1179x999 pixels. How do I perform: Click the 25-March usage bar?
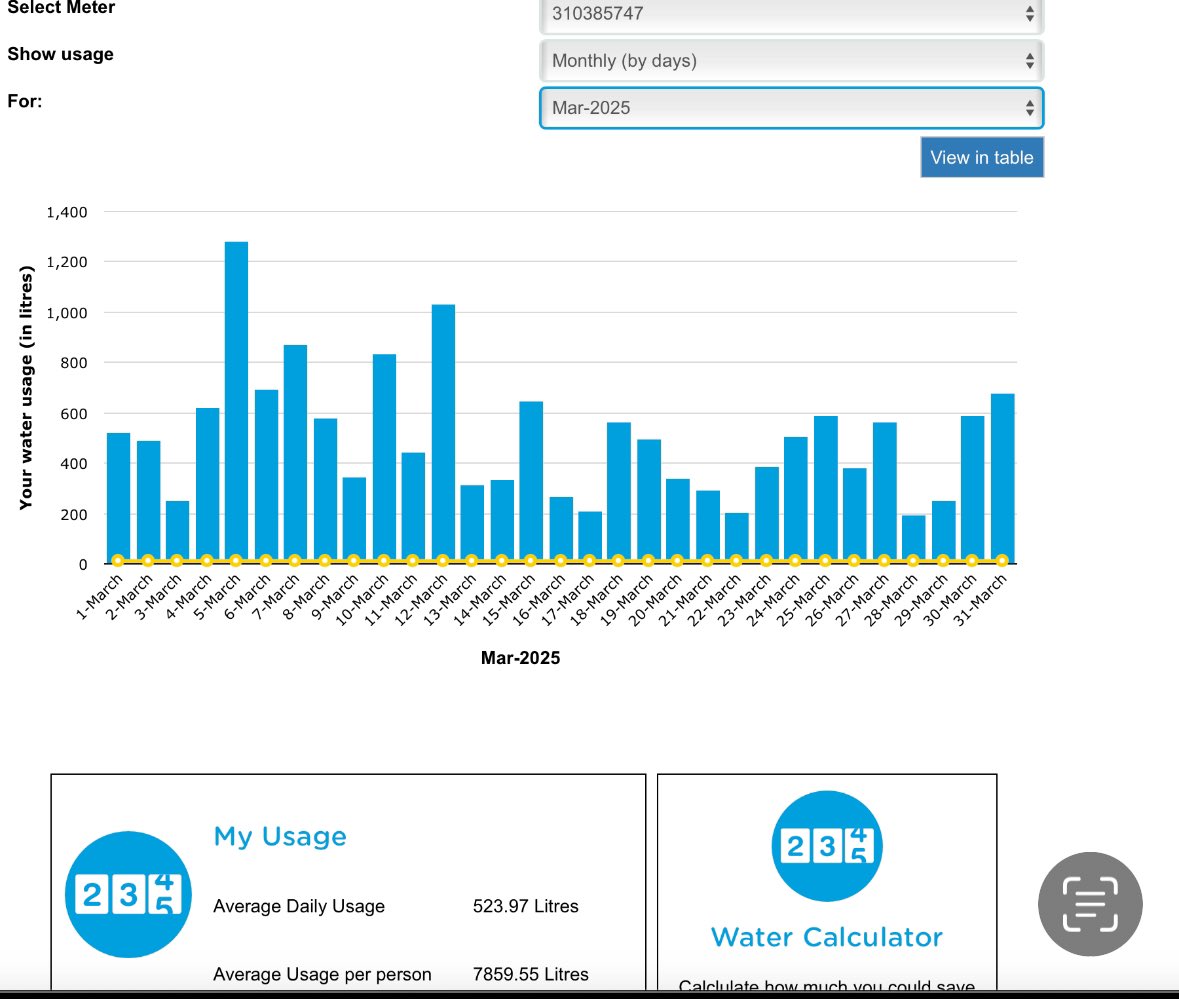(826, 489)
